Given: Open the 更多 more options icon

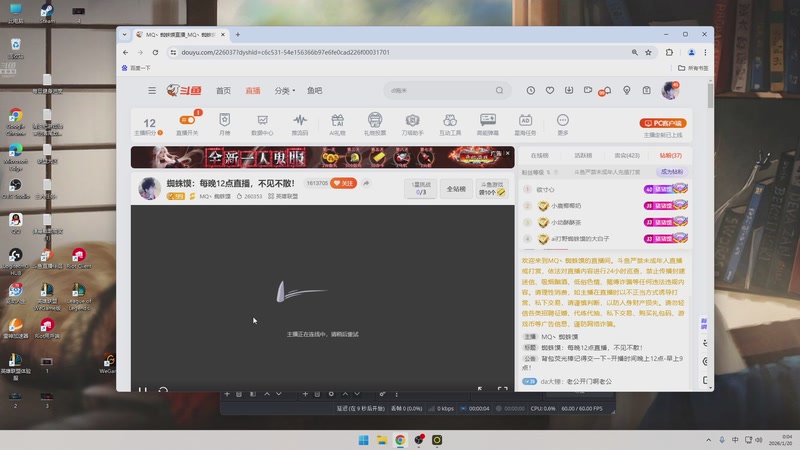Looking at the screenshot, I should (x=563, y=124).
